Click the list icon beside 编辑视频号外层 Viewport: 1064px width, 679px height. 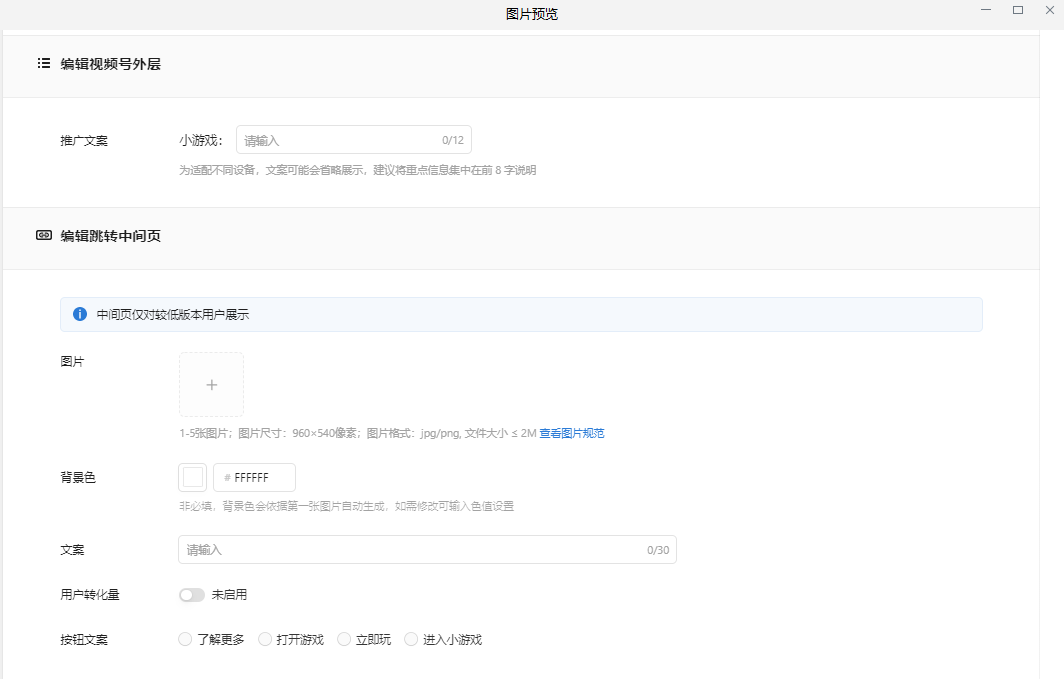pyautogui.click(x=43, y=63)
